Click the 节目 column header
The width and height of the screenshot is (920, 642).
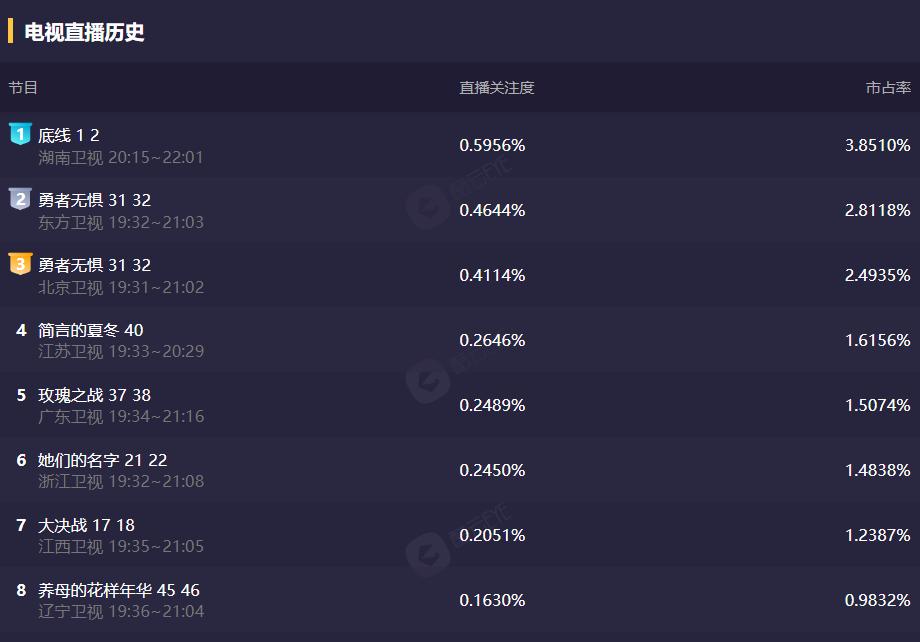(23, 87)
